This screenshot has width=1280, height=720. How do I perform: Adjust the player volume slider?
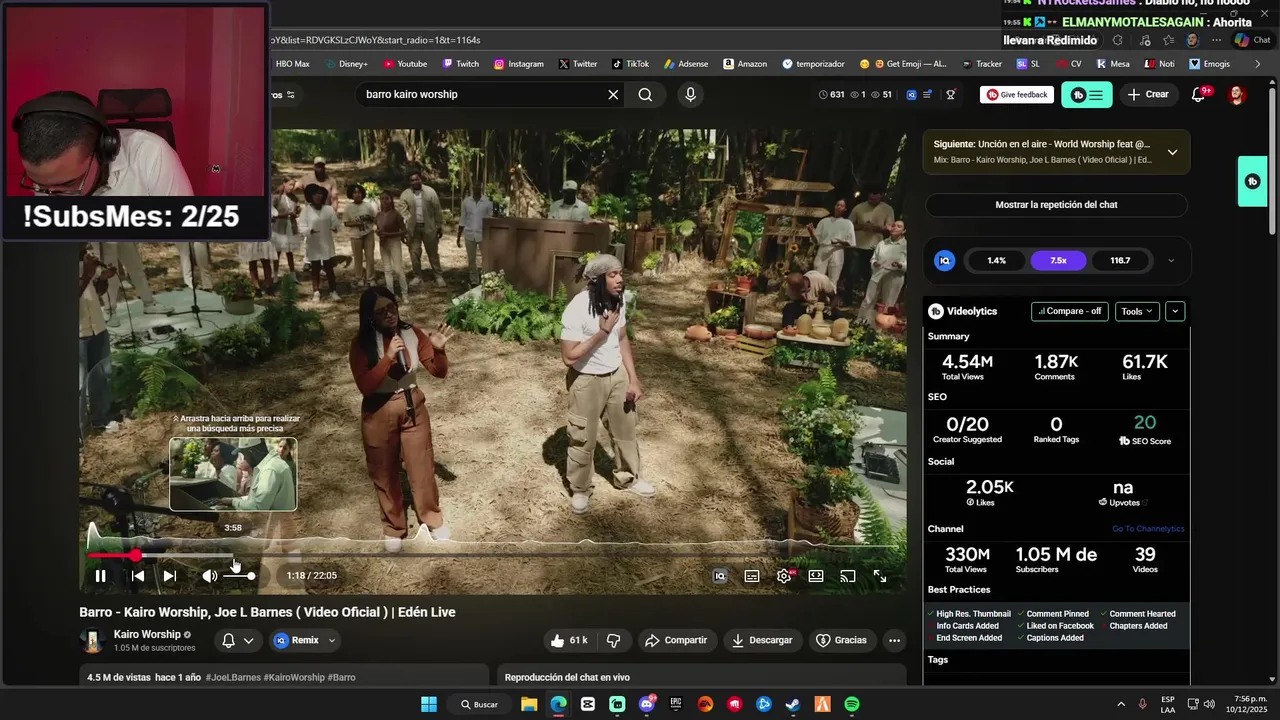tap(239, 576)
